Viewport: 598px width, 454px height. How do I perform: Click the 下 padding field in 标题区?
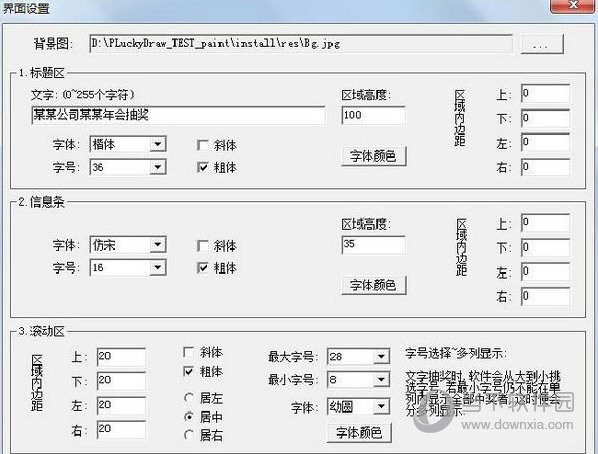coord(545,118)
